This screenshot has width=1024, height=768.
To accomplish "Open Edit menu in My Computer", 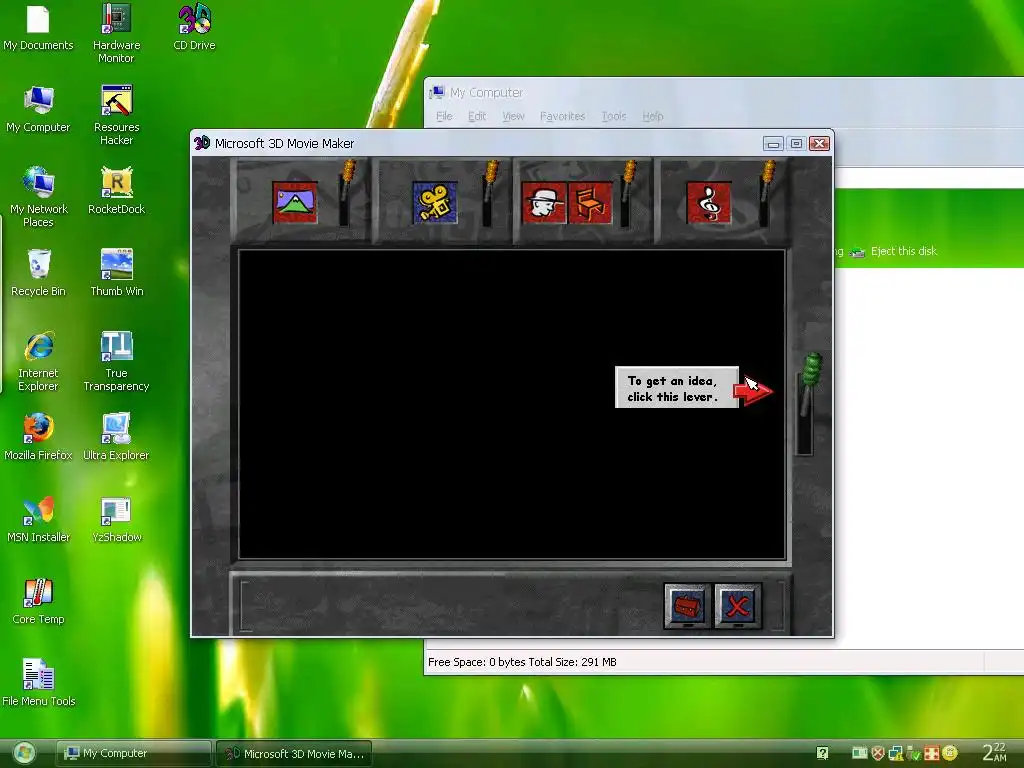I will tap(477, 116).
